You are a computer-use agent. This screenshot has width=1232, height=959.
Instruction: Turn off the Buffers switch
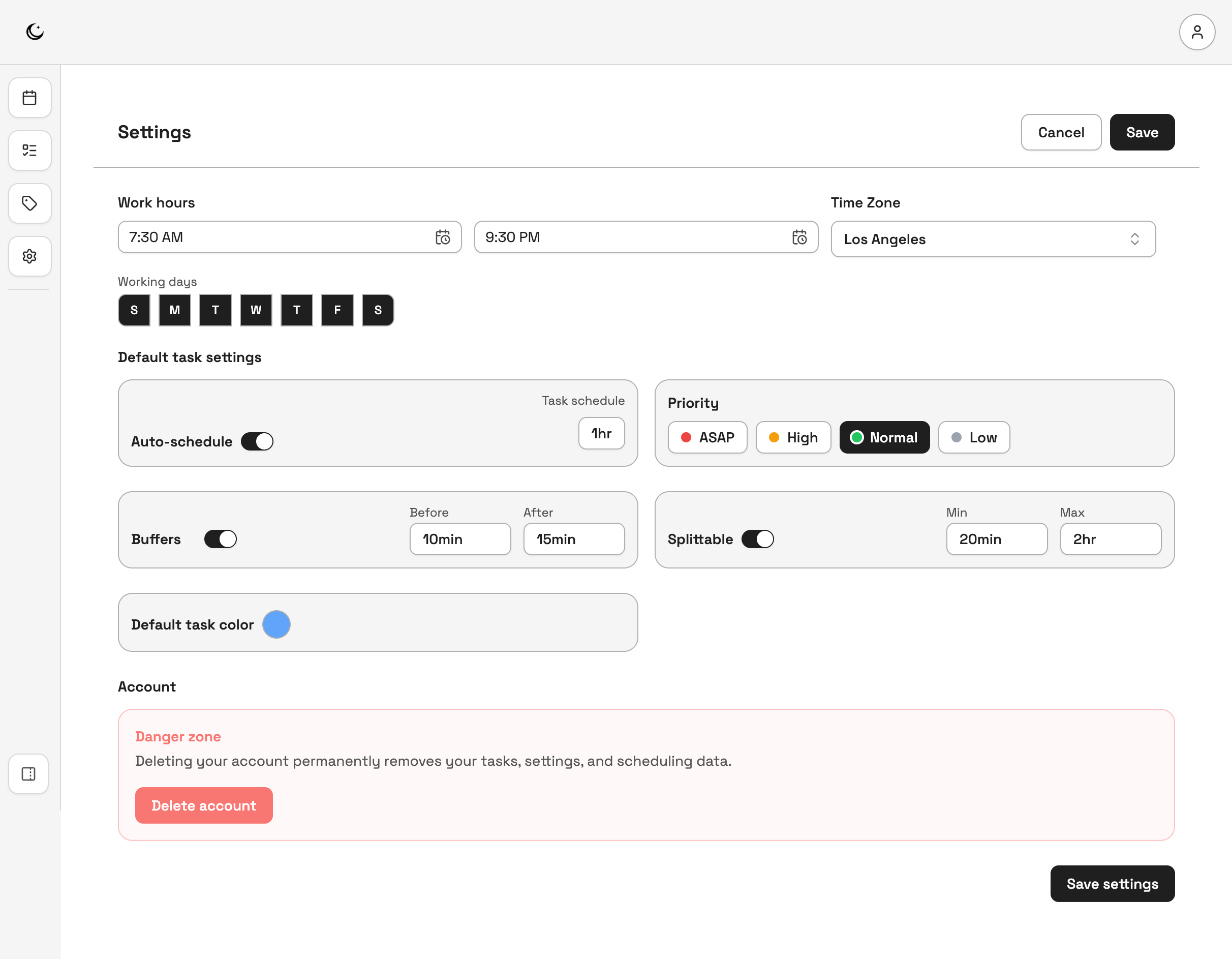[x=221, y=539]
